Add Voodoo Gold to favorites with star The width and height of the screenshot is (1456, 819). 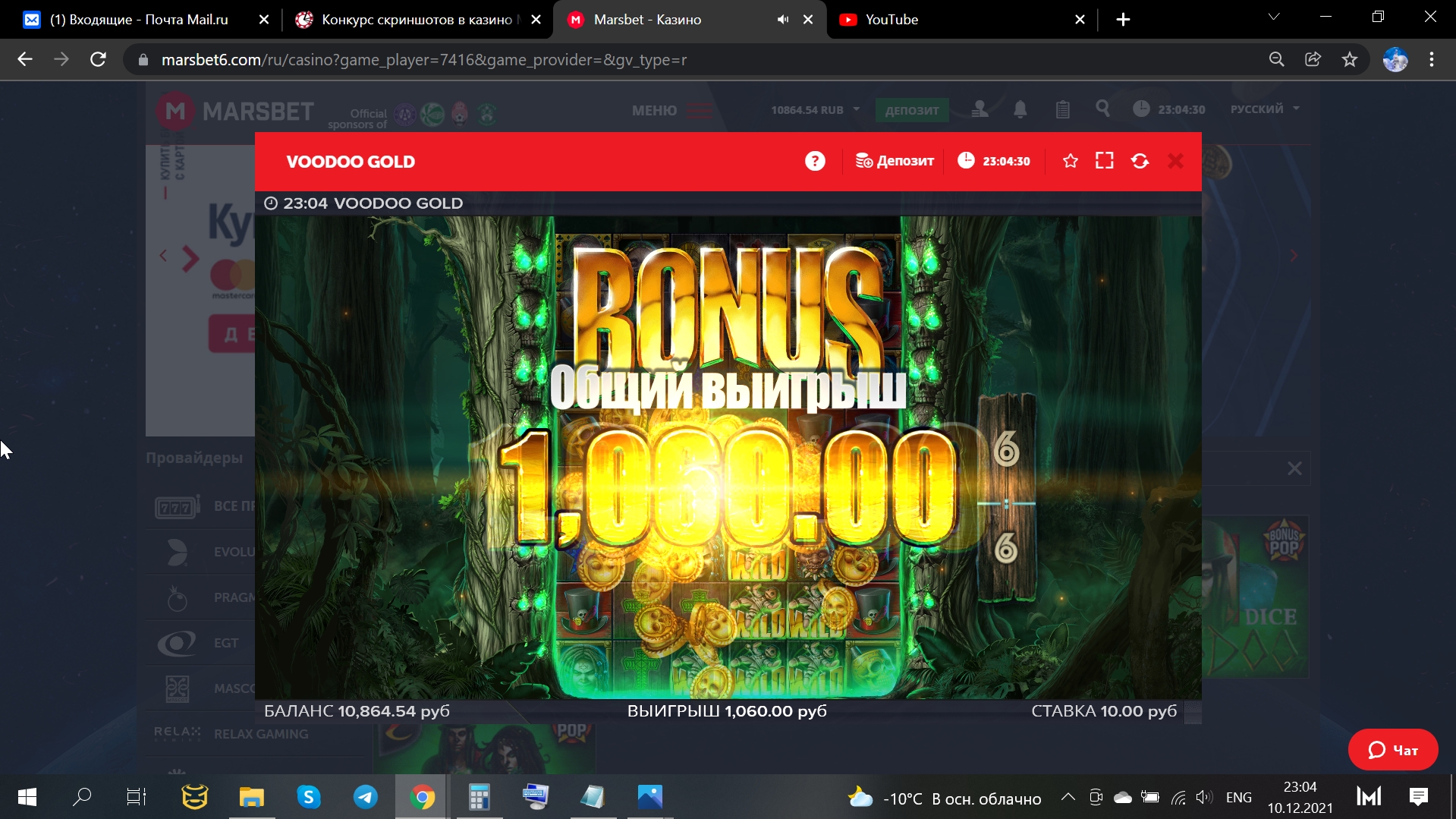point(1070,161)
